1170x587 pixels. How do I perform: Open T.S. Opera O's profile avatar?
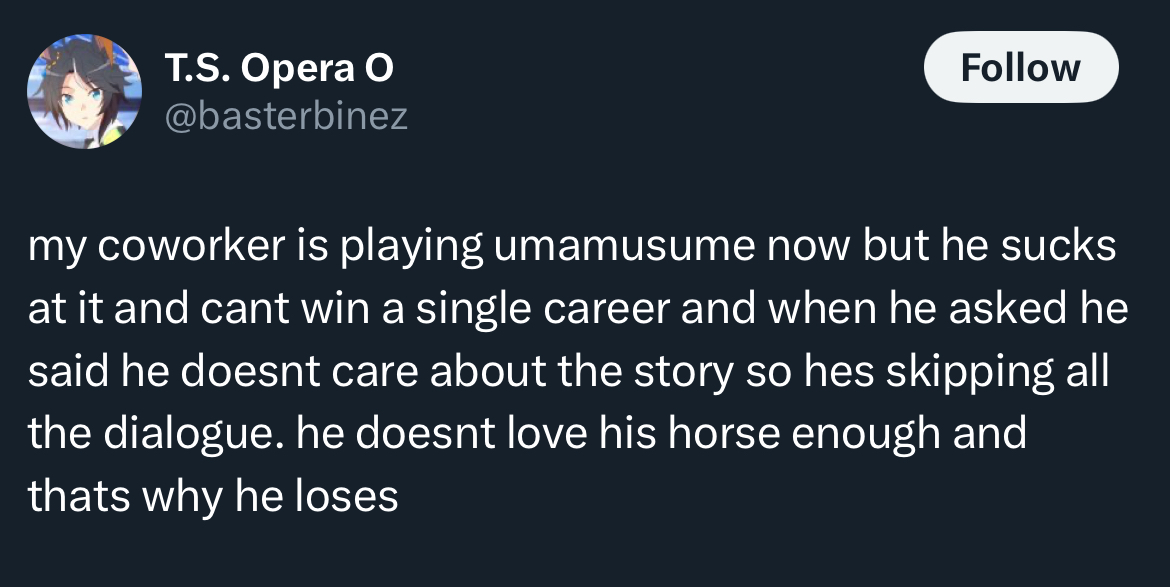[84, 91]
